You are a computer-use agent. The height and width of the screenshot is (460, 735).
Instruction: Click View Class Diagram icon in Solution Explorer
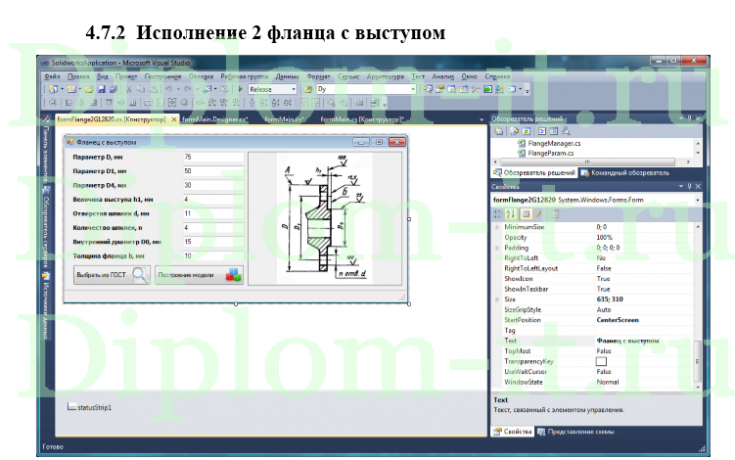tap(566, 131)
